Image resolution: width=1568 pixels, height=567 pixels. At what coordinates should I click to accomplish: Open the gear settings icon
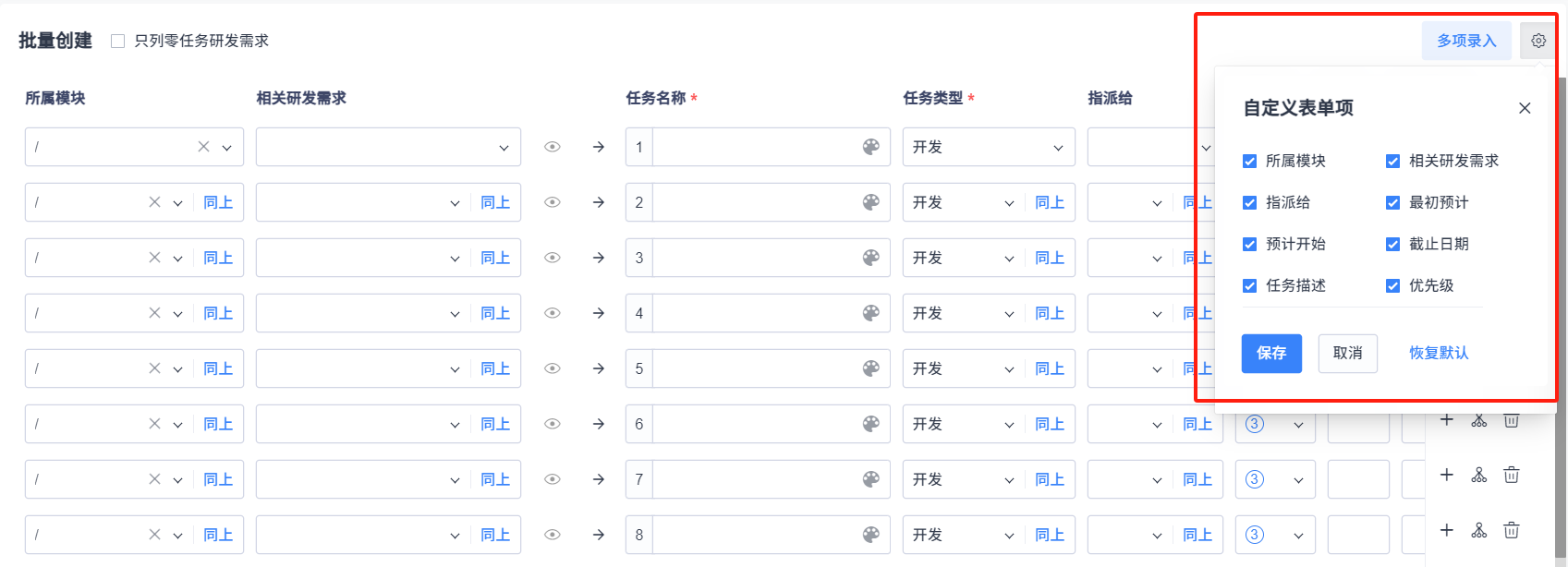pos(1538,41)
